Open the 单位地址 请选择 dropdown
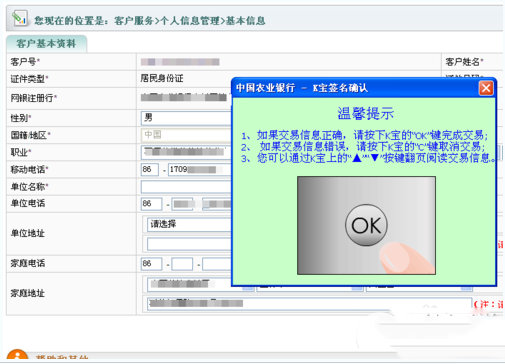The image size is (505, 364). [189, 224]
